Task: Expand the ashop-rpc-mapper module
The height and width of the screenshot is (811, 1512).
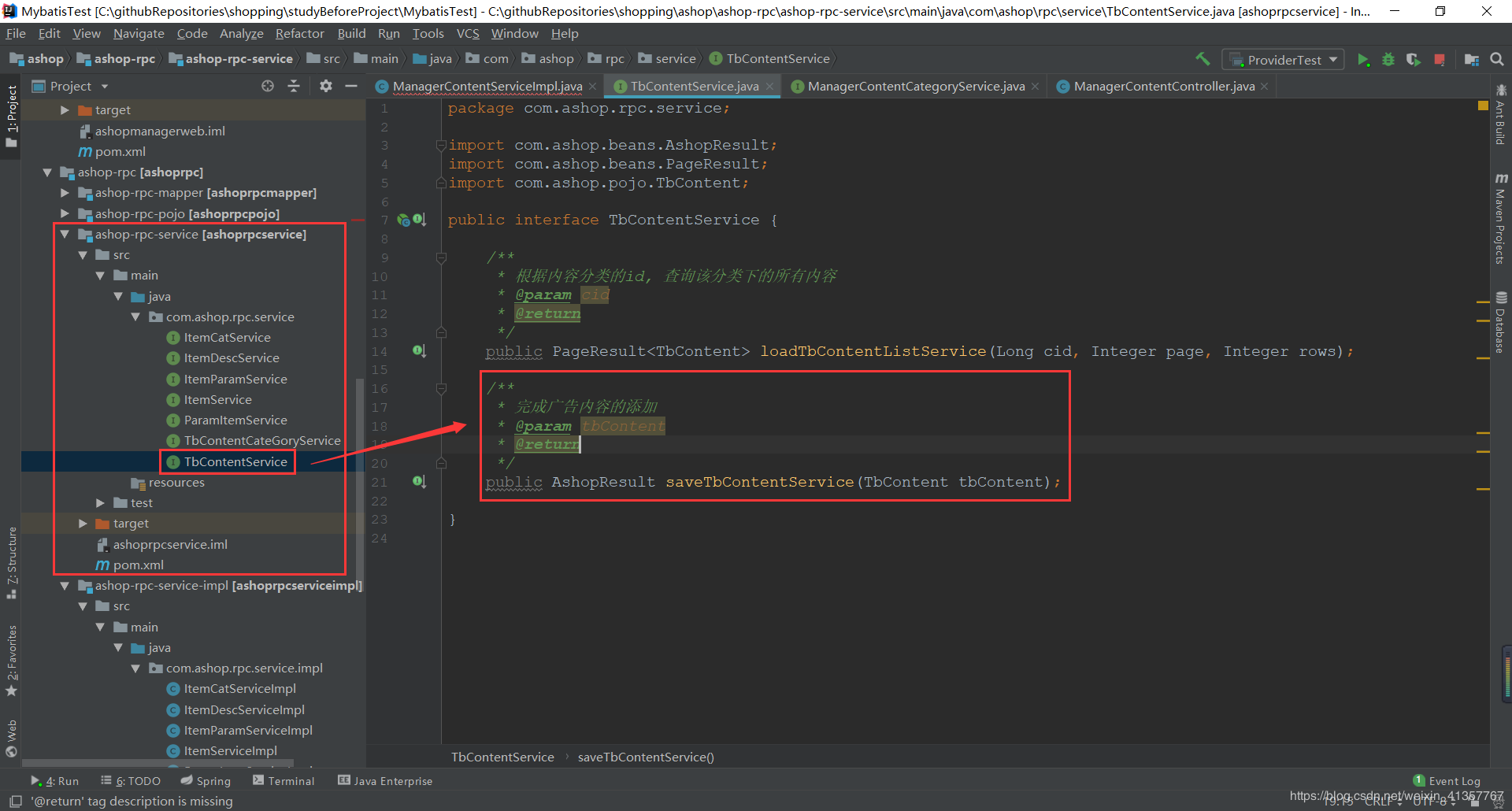Action: (x=65, y=192)
